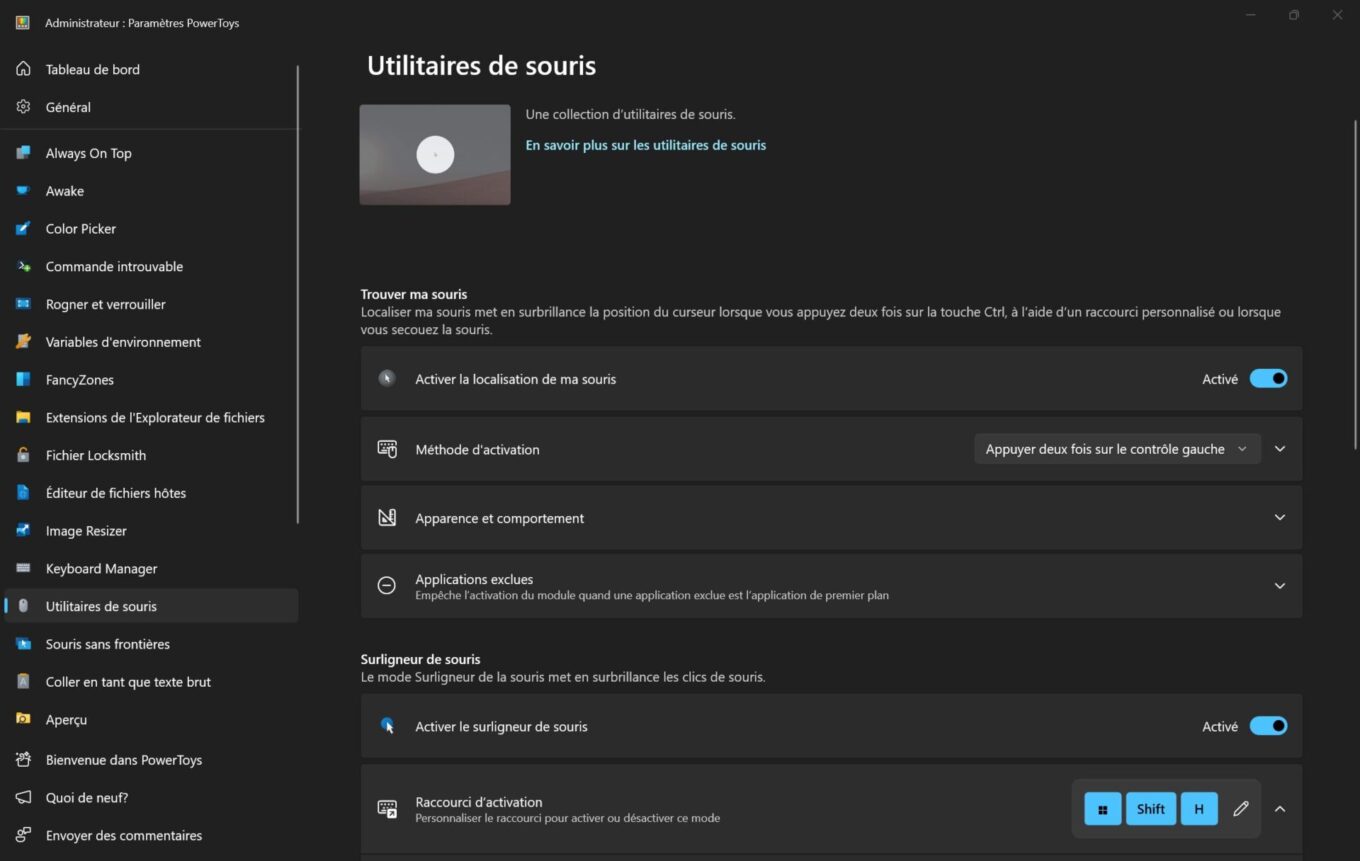Select Utilitaires de souris in the sidebar
The height and width of the screenshot is (861, 1360).
click(x=151, y=606)
